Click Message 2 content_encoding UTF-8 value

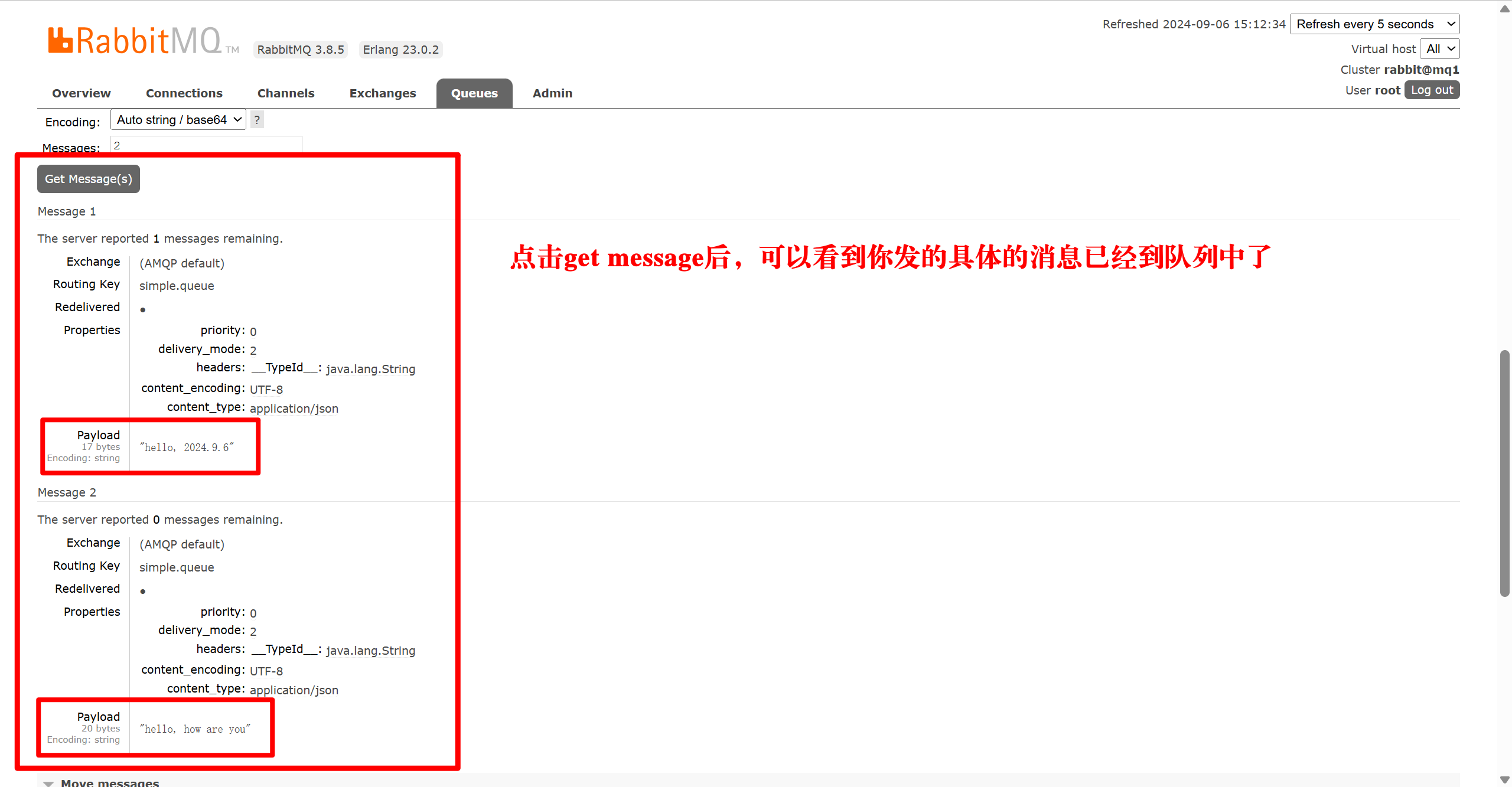coord(266,671)
